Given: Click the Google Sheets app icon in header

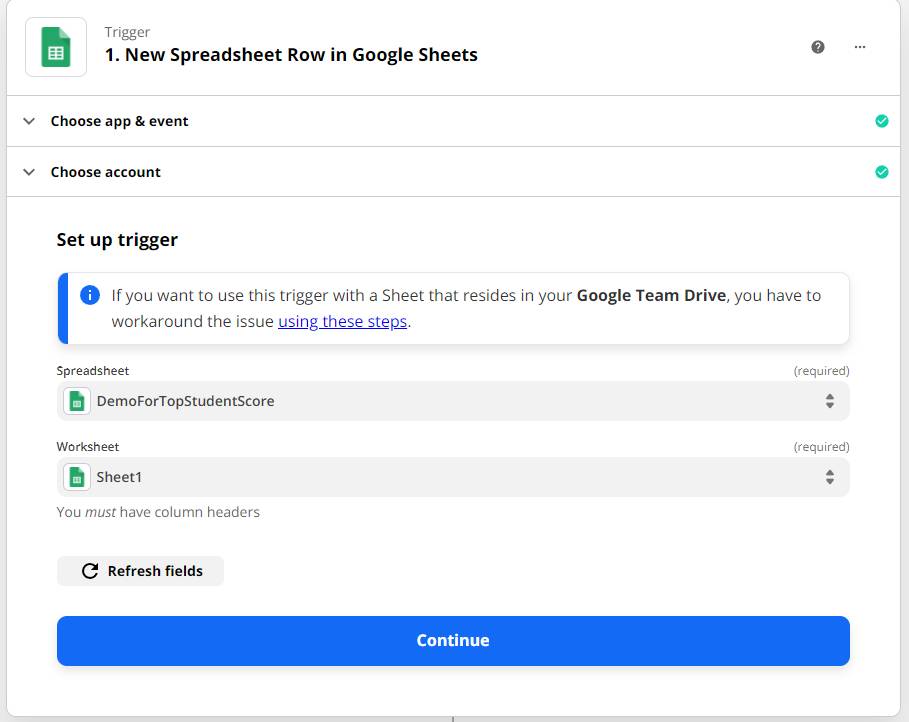Looking at the screenshot, I should tap(56, 47).
